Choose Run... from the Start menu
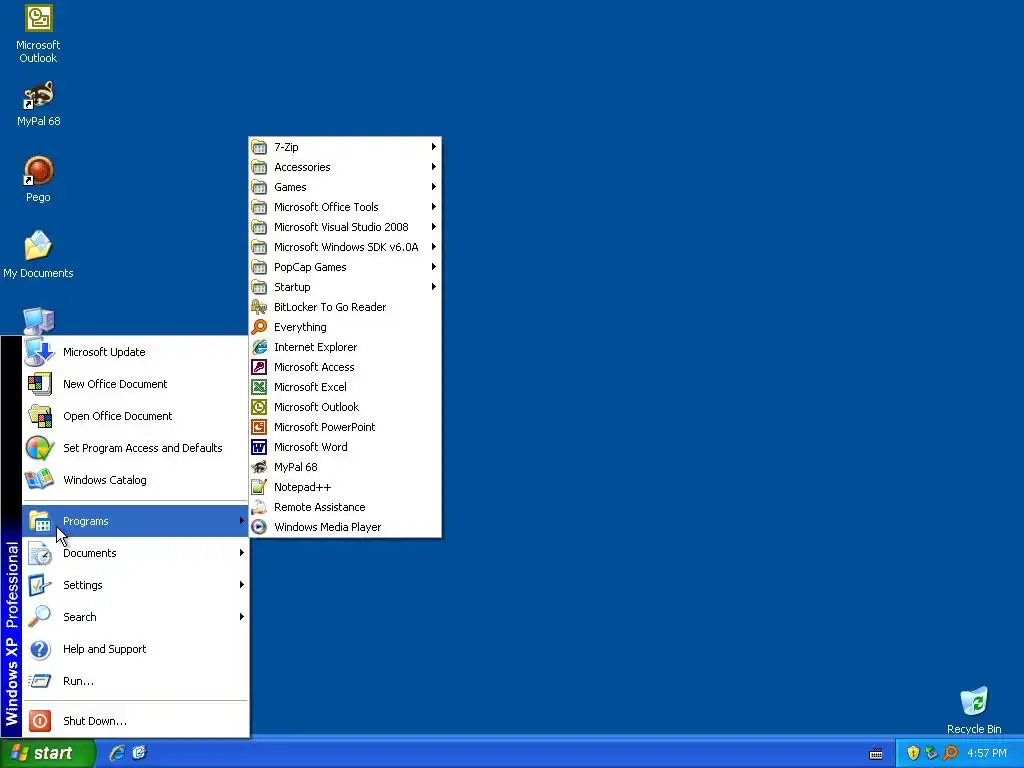The image size is (1024, 768). [135, 681]
